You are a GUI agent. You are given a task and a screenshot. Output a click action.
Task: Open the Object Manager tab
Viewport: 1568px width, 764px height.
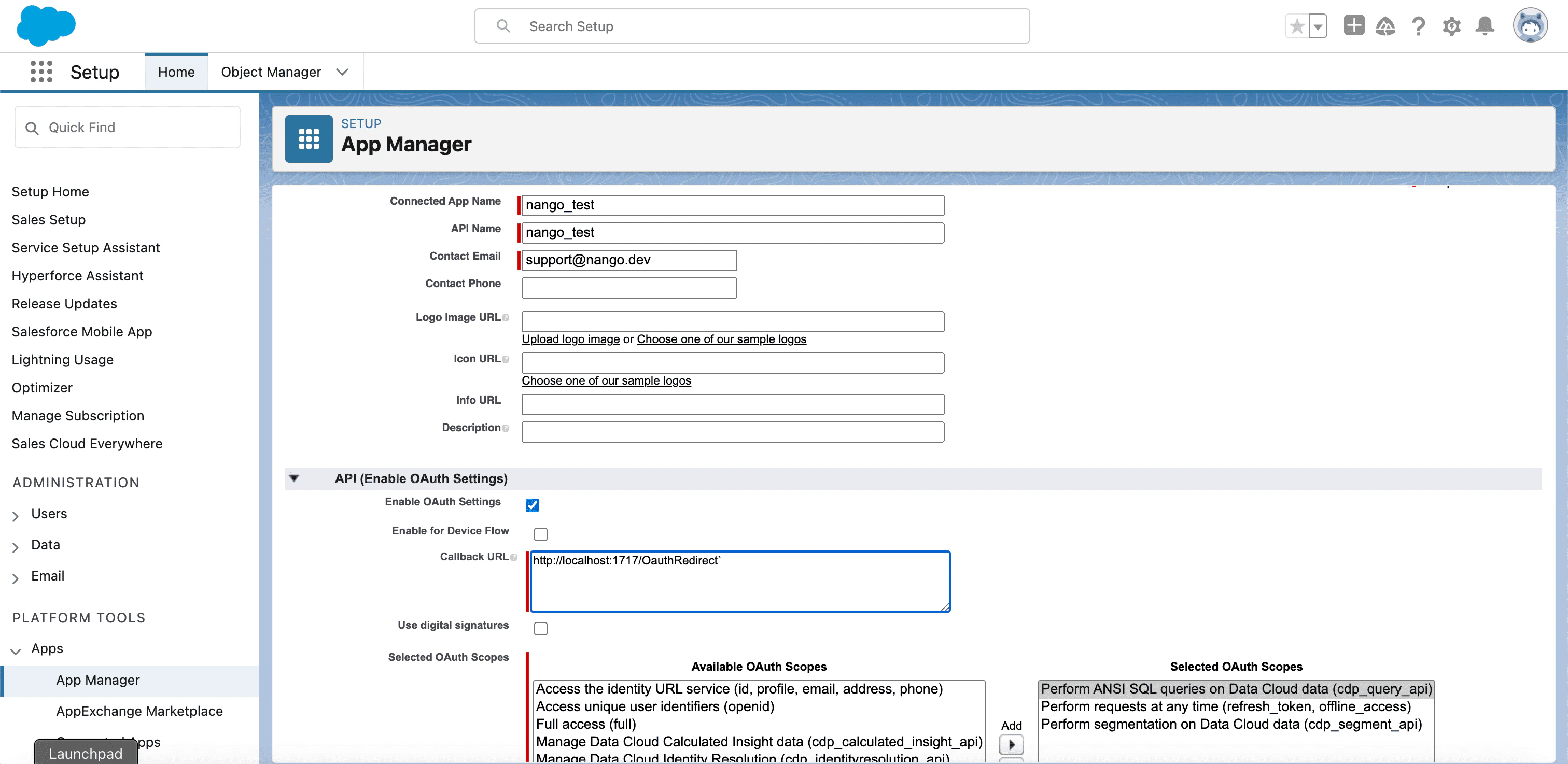coord(271,72)
